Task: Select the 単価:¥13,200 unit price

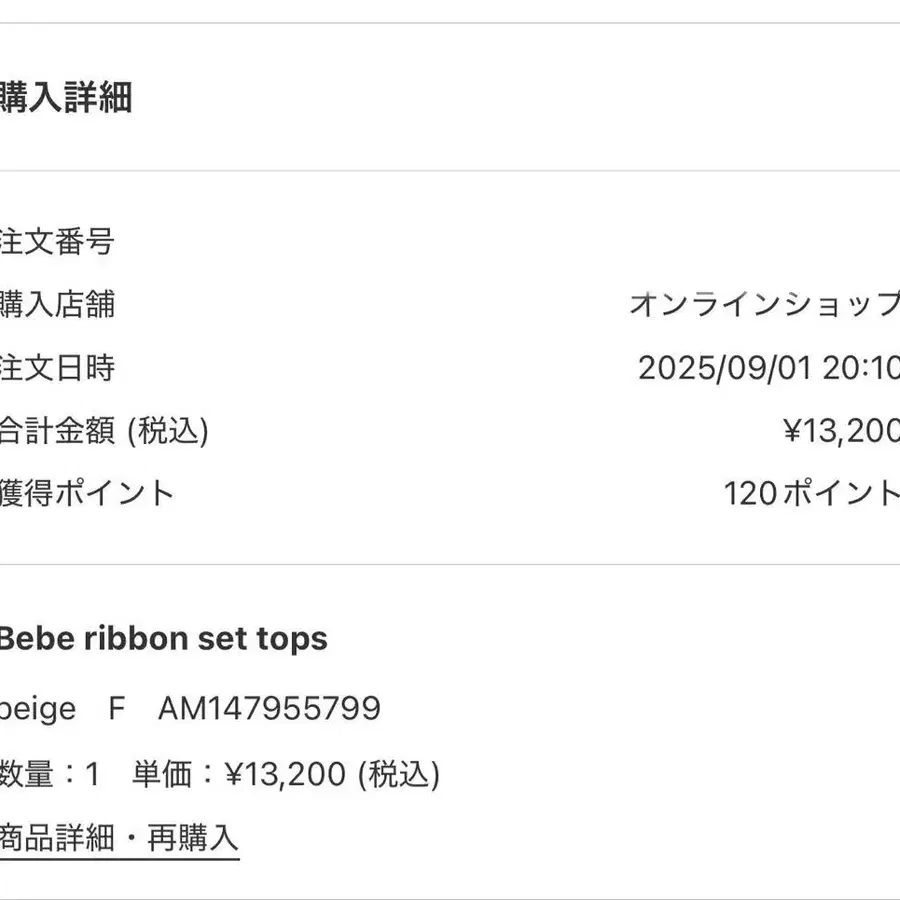Action: (239, 774)
